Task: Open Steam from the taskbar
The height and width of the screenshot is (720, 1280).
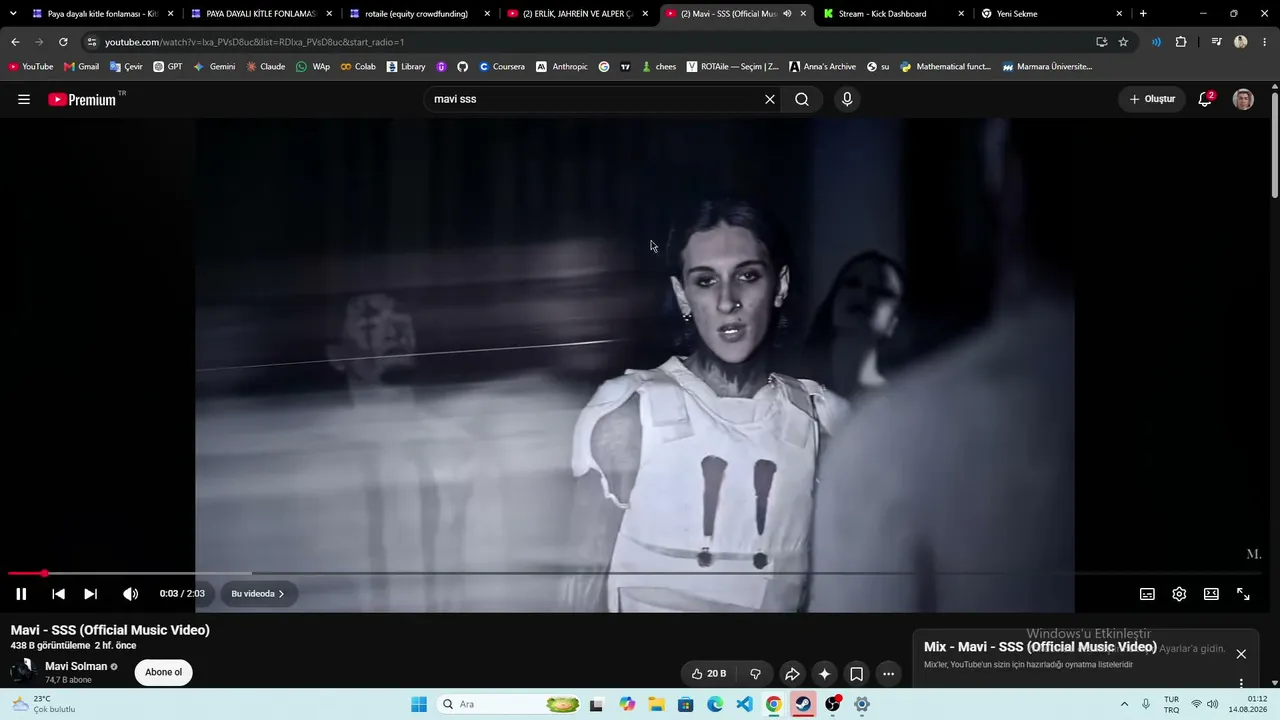Action: point(803,704)
